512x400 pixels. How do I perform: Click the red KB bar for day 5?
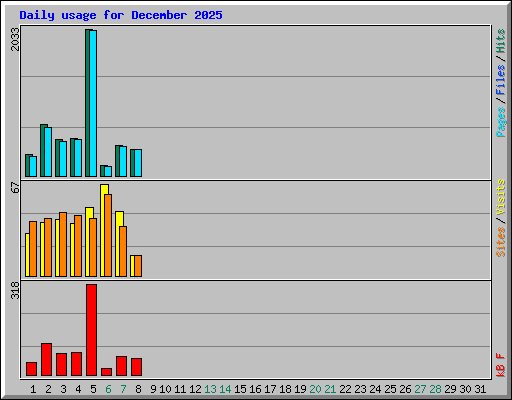click(91, 330)
